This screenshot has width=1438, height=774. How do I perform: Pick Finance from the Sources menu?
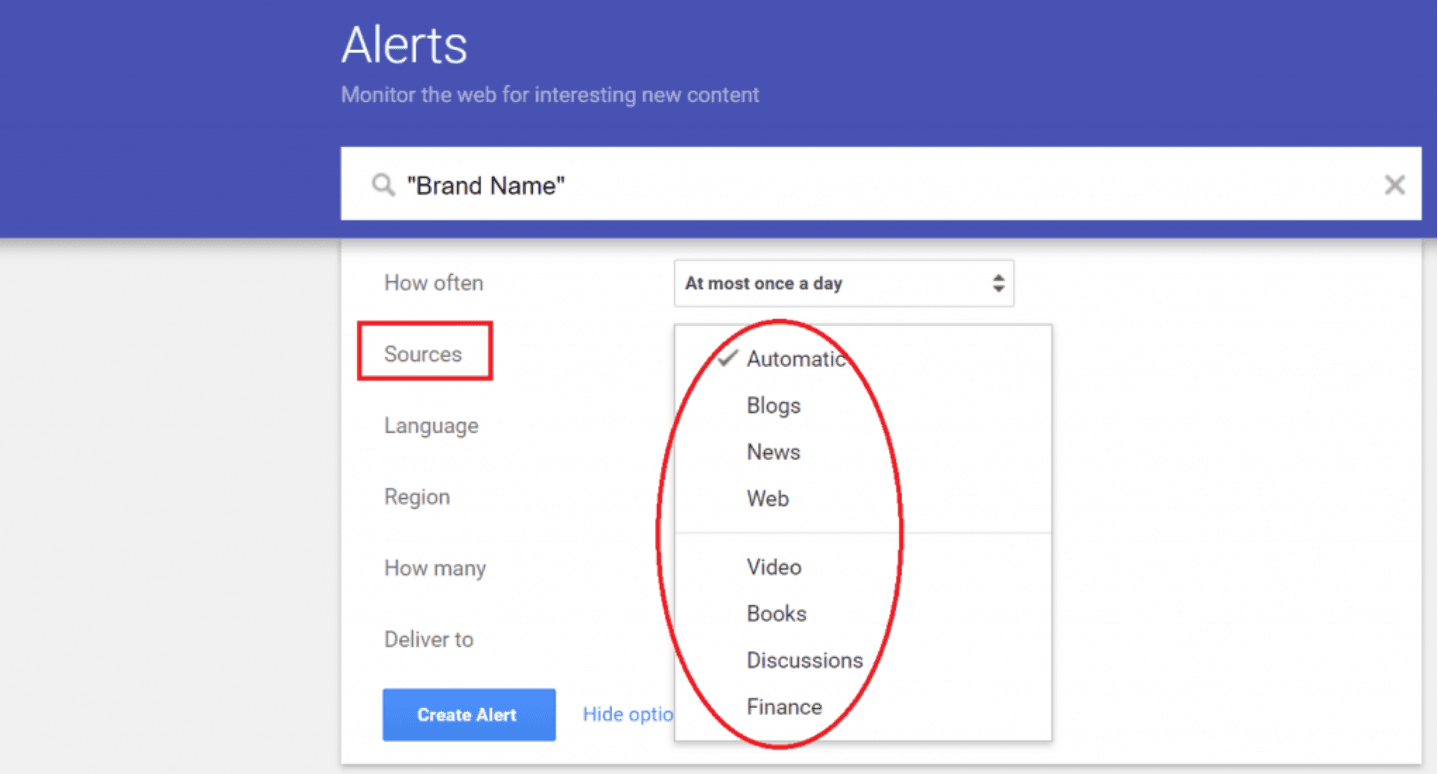tap(784, 706)
